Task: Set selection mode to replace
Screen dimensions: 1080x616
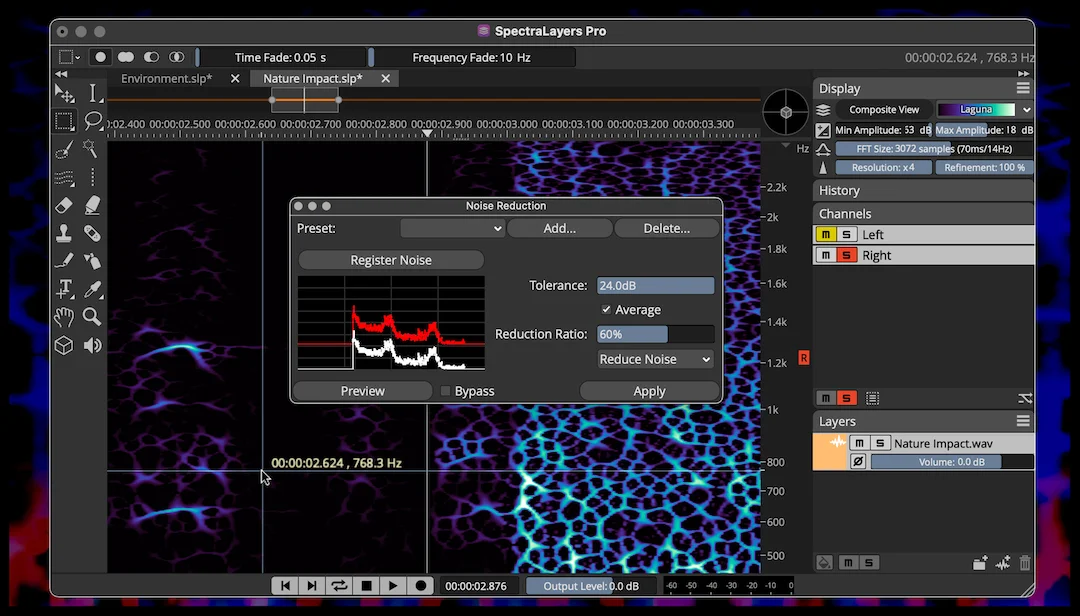Action: 101,57
